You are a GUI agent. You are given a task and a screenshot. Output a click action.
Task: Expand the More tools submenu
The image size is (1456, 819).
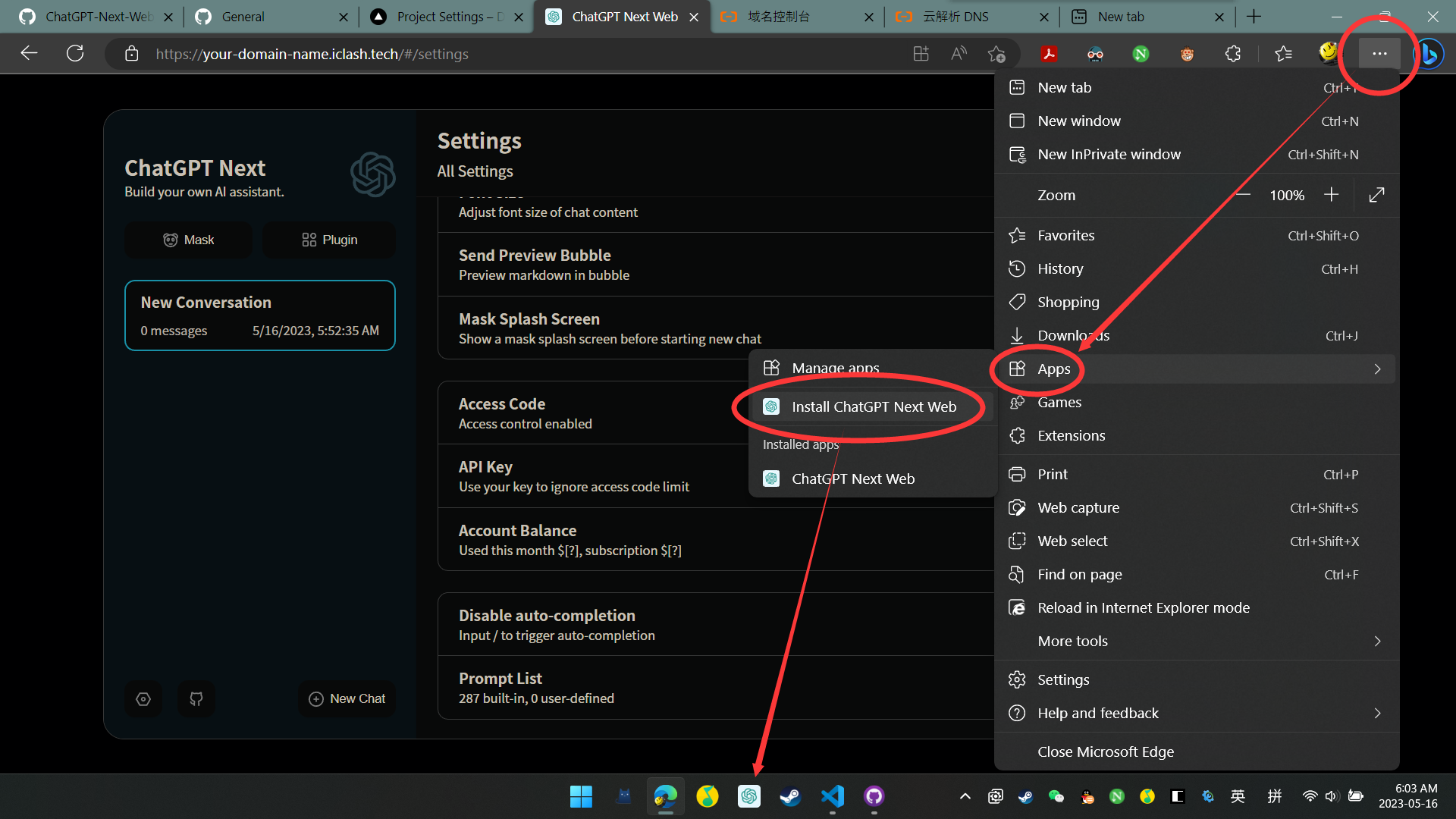click(x=1195, y=640)
